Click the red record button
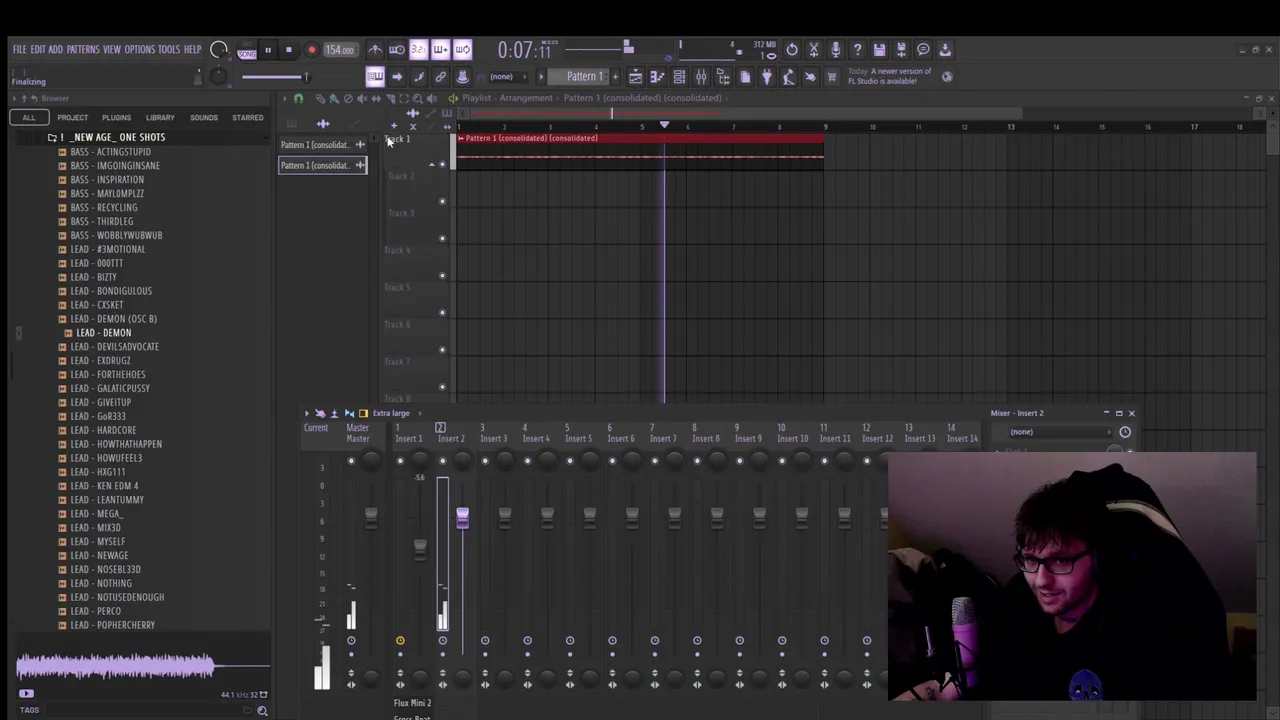Screen dimensions: 1280x720 coord(311,50)
